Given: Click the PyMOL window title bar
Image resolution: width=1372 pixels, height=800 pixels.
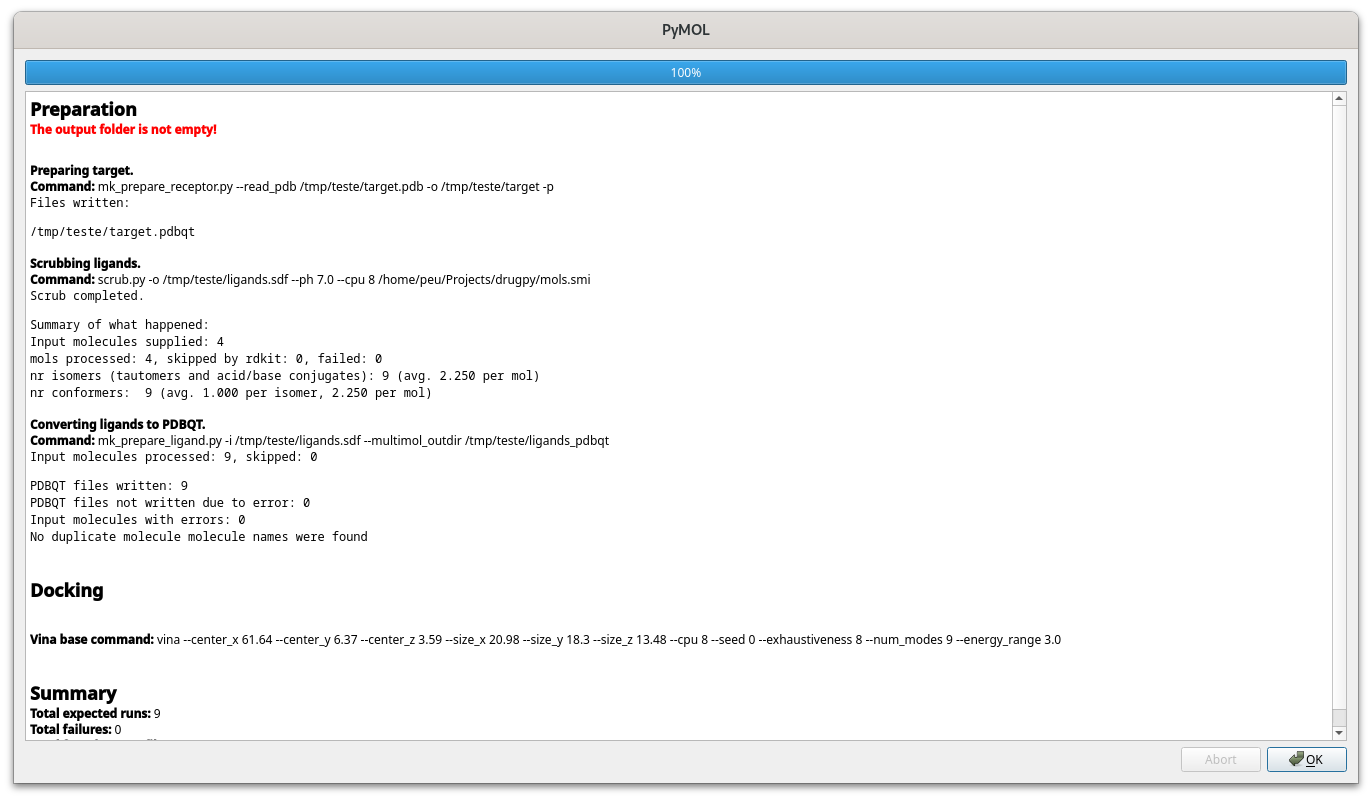Looking at the screenshot, I should click(x=685, y=29).
